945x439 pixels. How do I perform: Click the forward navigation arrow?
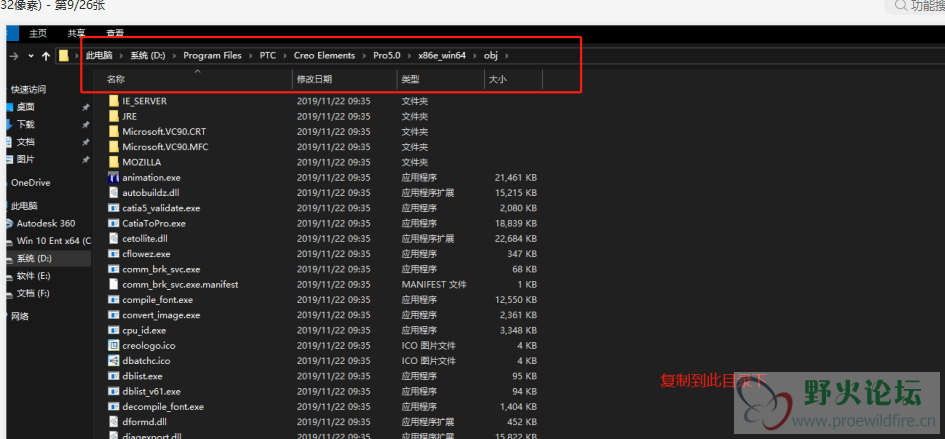[x=13, y=56]
